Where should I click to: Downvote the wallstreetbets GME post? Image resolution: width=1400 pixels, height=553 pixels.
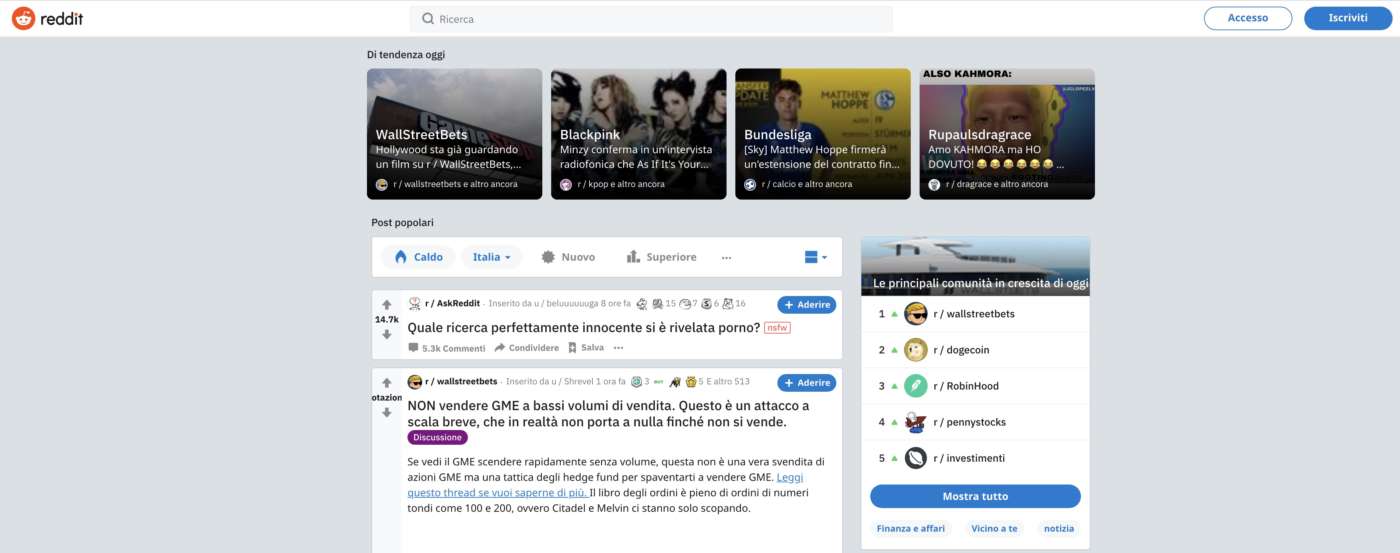click(387, 412)
